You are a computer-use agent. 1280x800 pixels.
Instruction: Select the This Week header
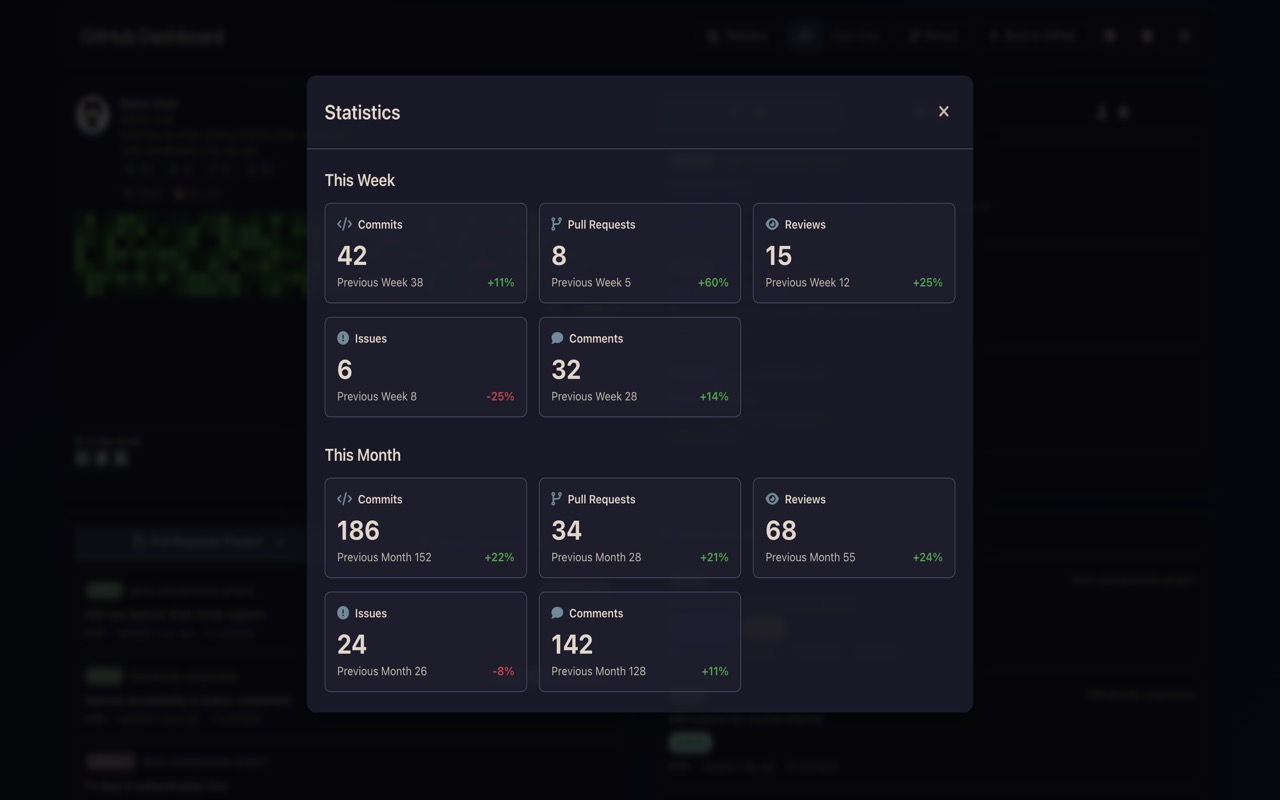click(x=359, y=180)
